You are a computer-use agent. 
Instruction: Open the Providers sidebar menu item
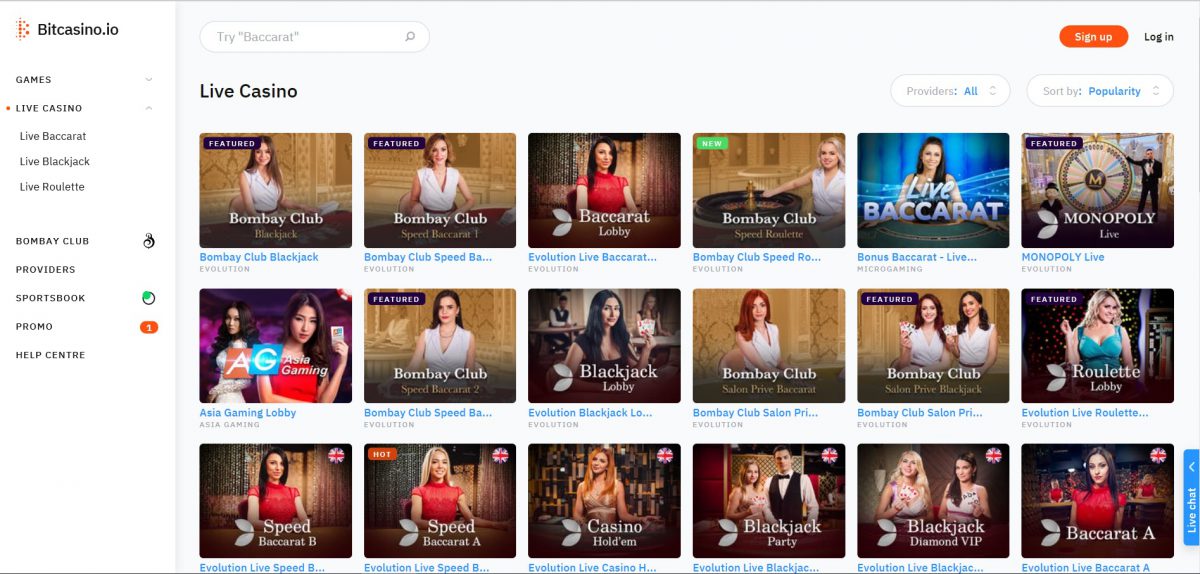pos(45,270)
